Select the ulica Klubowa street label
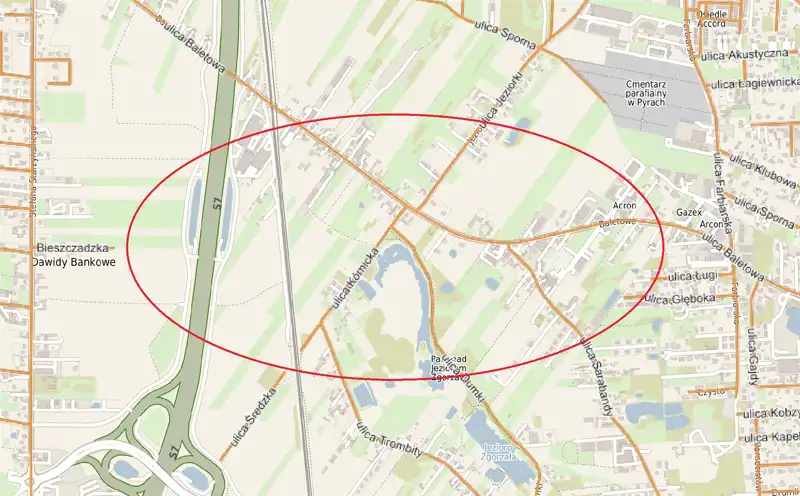 coord(762,171)
